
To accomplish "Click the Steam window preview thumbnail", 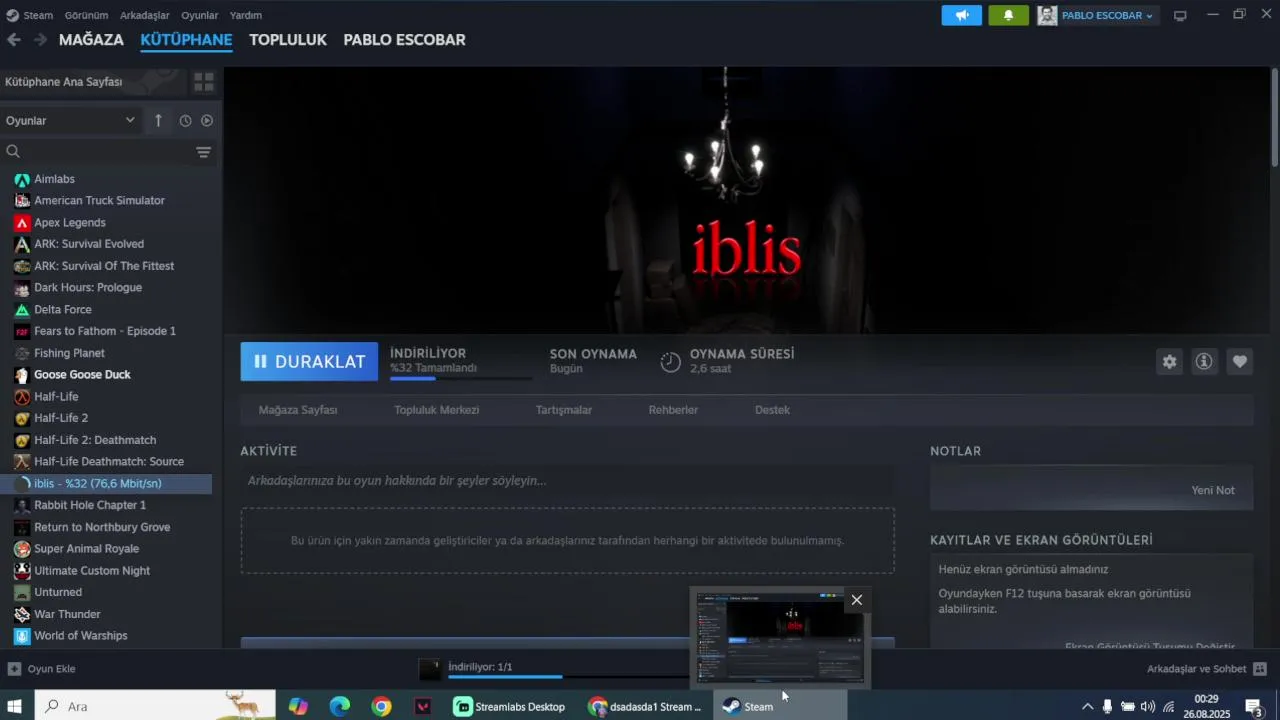I will (780, 638).
